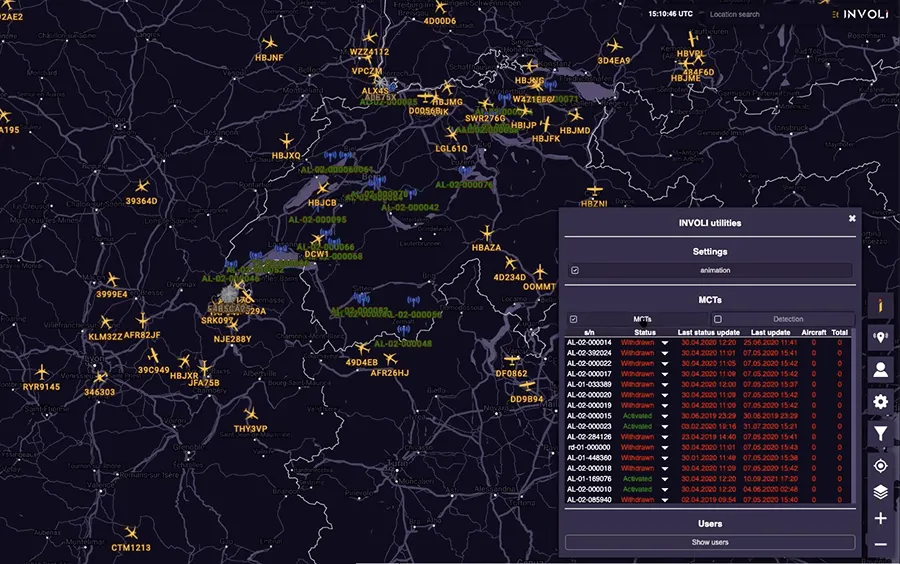Open status dropdown for AL-02-000010
Screen dimensions: 900x564
tap(665, 489)
